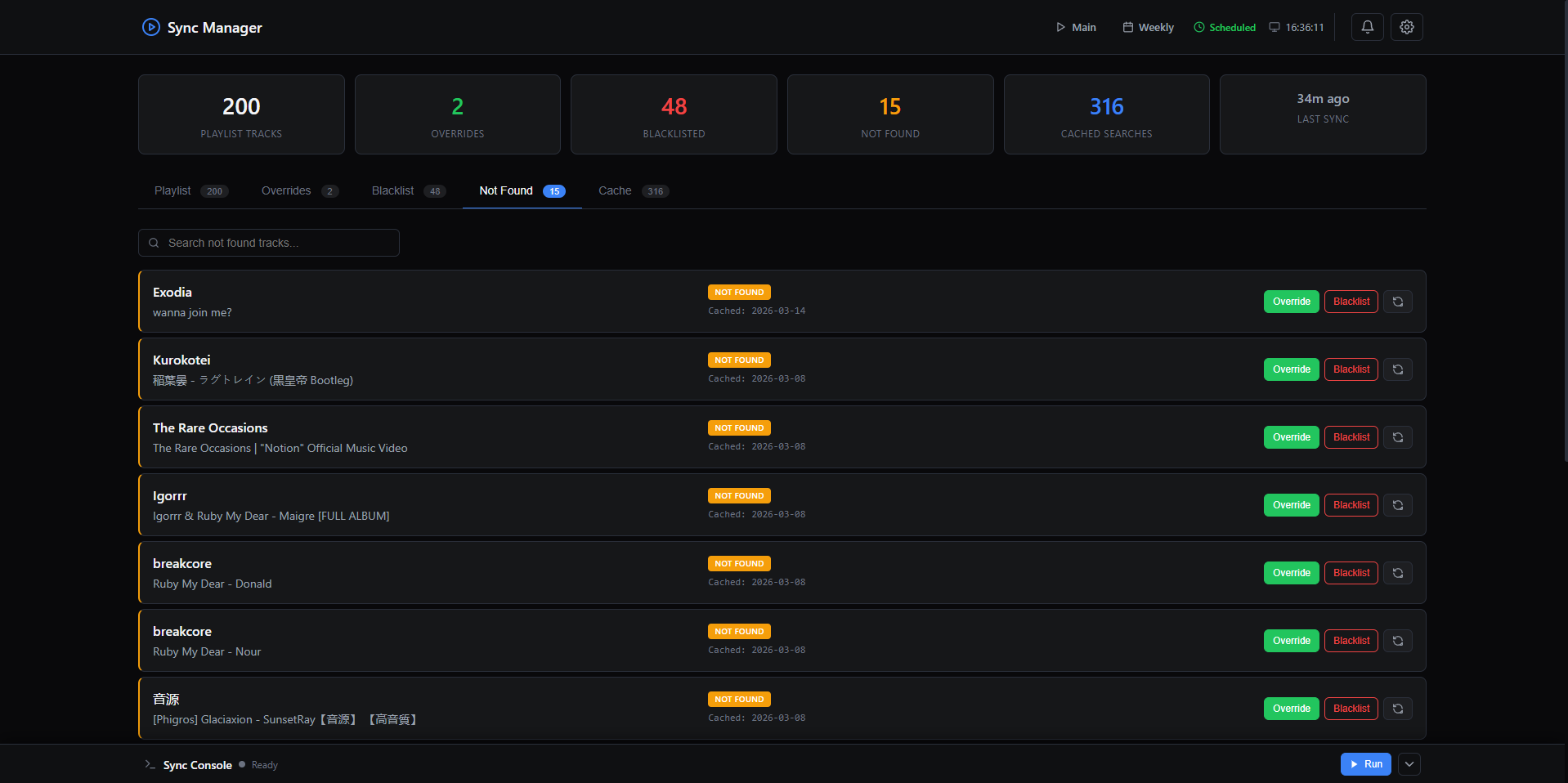The width and height of the screenshot is (1568, 783).
Task: Click the Sync Manager logo icon
Action: 150,27
